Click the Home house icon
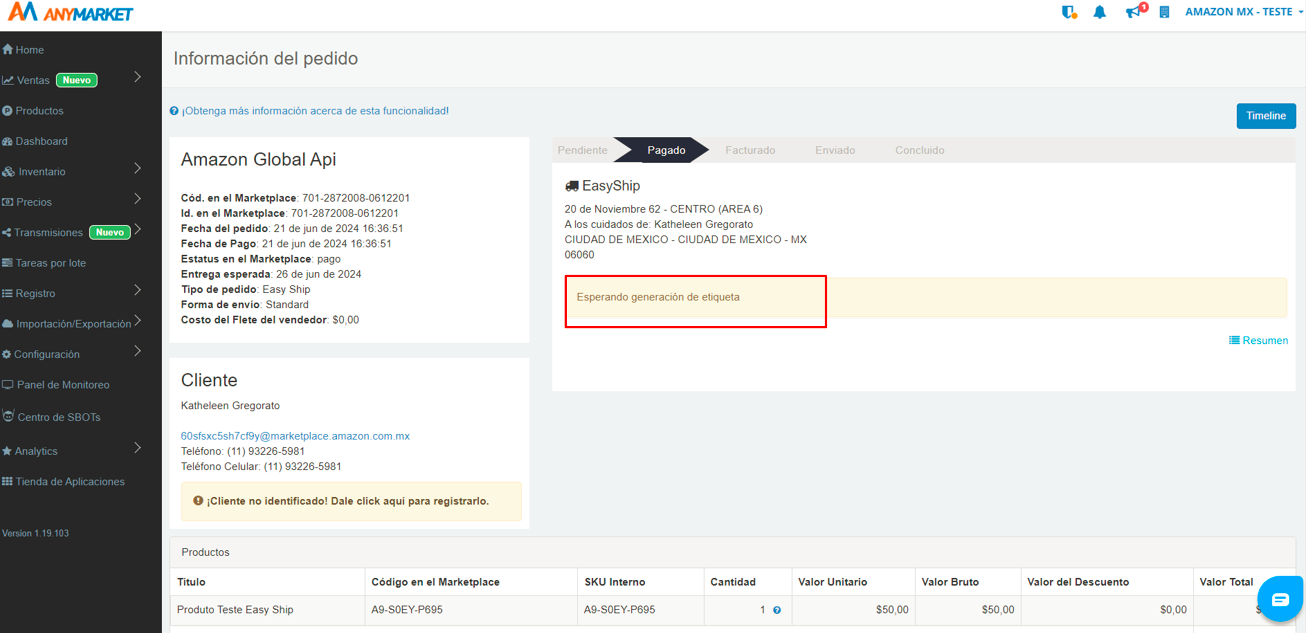The height and width of the screenshot is (633, 1306). [8, 50]
